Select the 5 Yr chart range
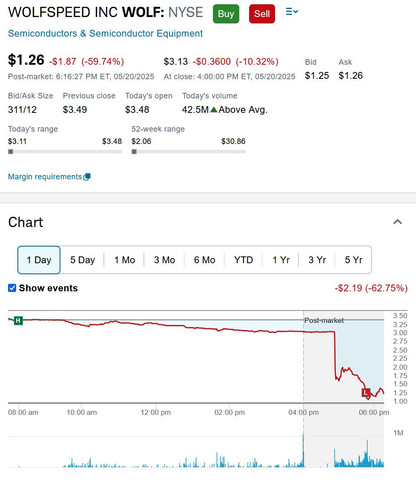Viewport: 416px width, 500px height. coord(353,260)
